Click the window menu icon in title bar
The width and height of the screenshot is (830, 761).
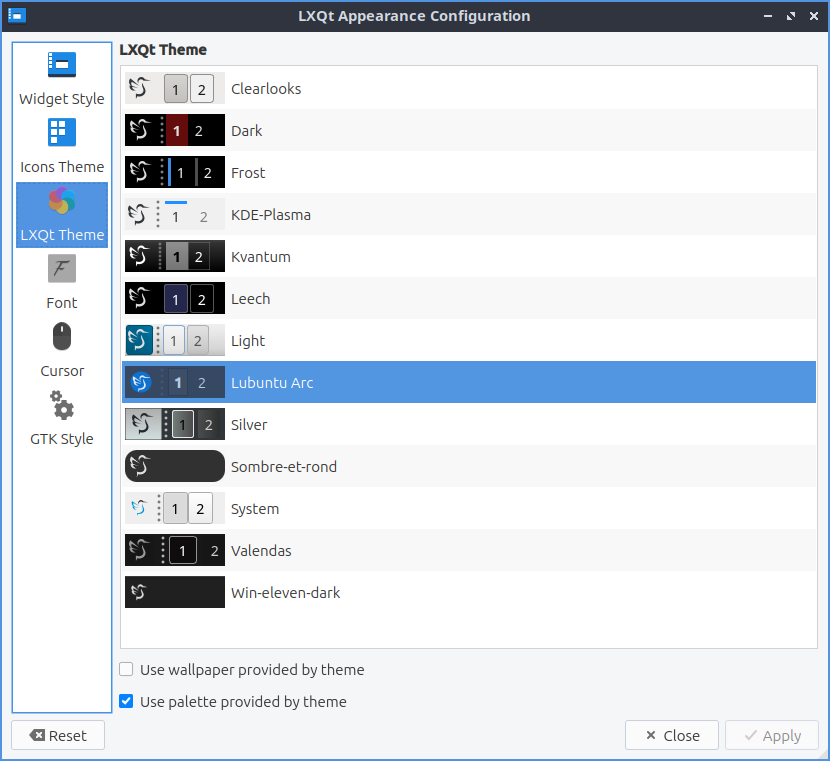16,16
